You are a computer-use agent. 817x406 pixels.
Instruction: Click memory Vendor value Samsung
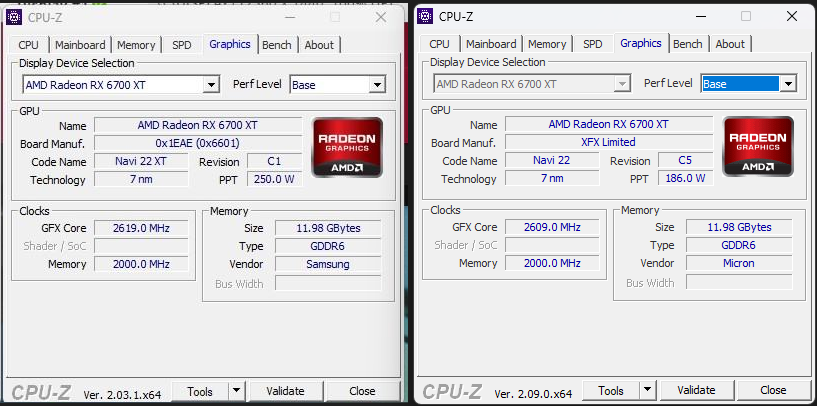tap(328, 264)
